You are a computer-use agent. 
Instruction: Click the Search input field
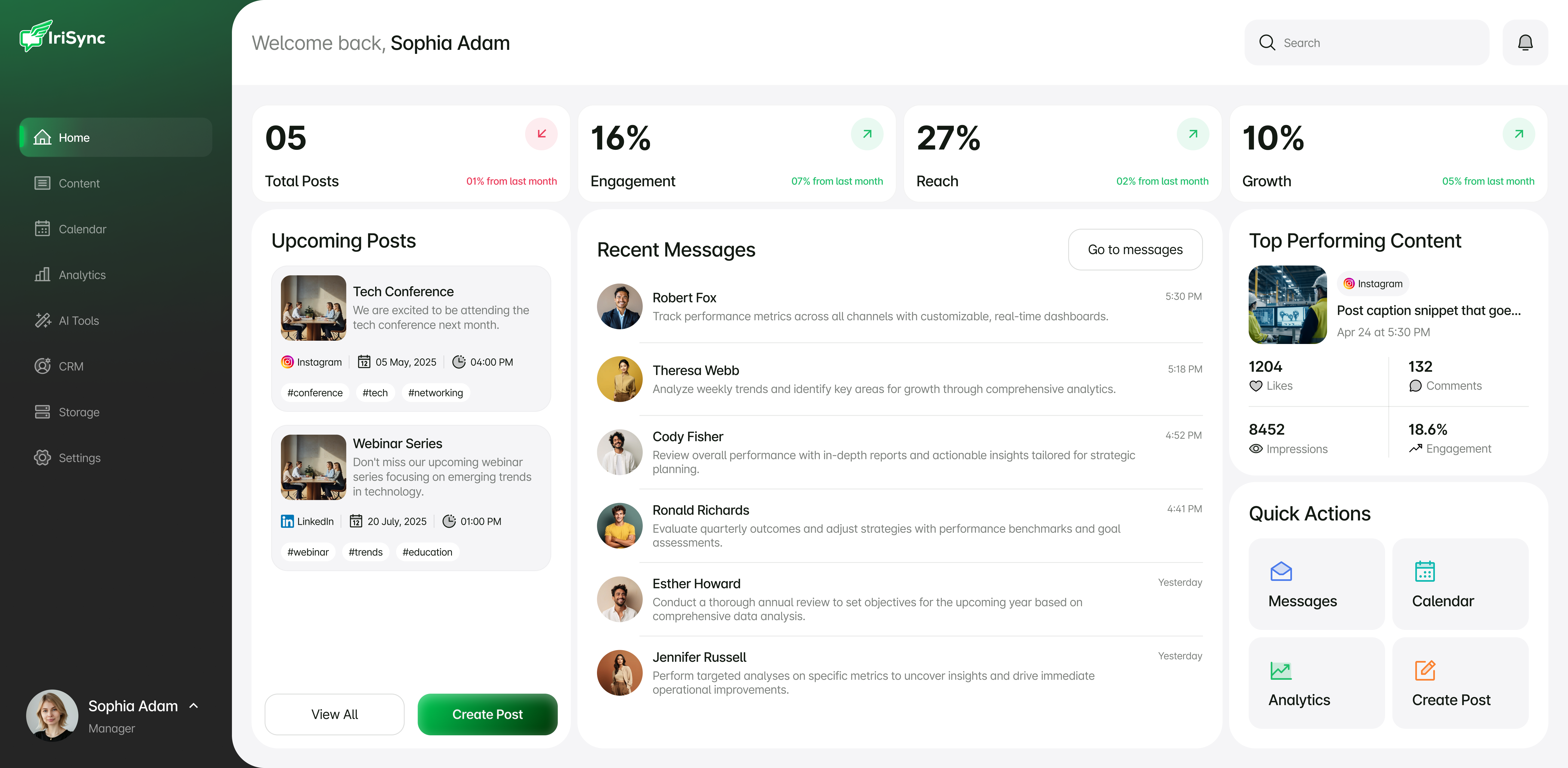1367,43
